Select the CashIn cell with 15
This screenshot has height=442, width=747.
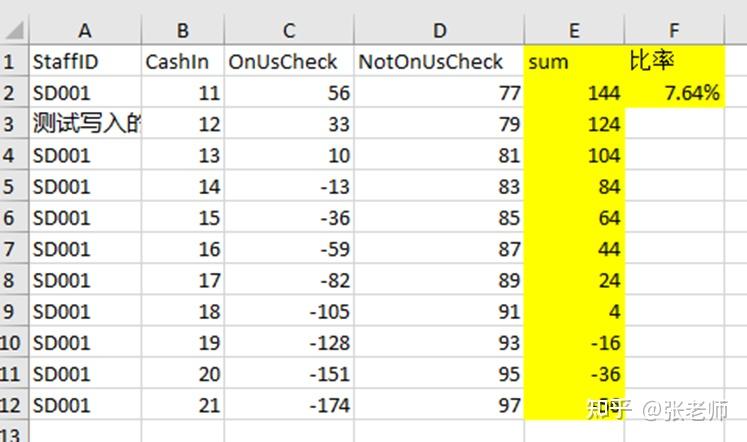[x=181, y=218]
